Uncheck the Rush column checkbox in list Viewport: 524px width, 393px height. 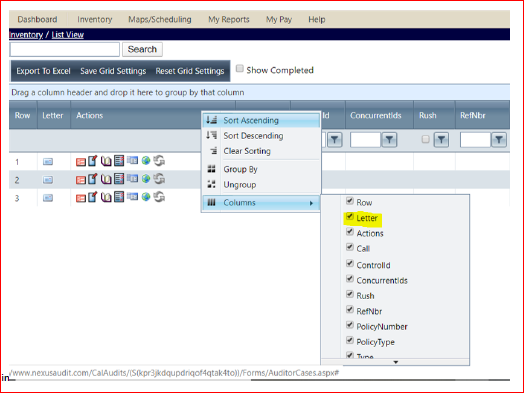coord(350,294)
